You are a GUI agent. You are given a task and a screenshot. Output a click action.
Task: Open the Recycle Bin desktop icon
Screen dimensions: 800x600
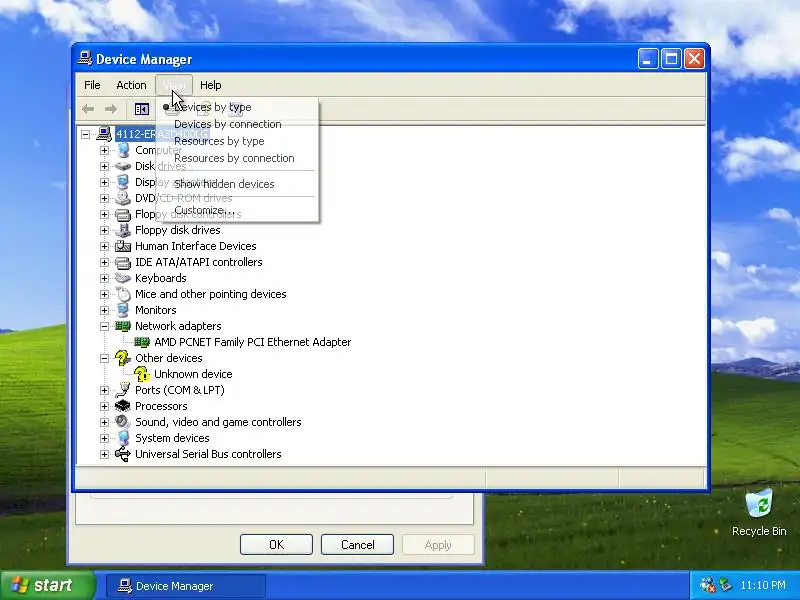pyautogui.click(x=759, y=513)
